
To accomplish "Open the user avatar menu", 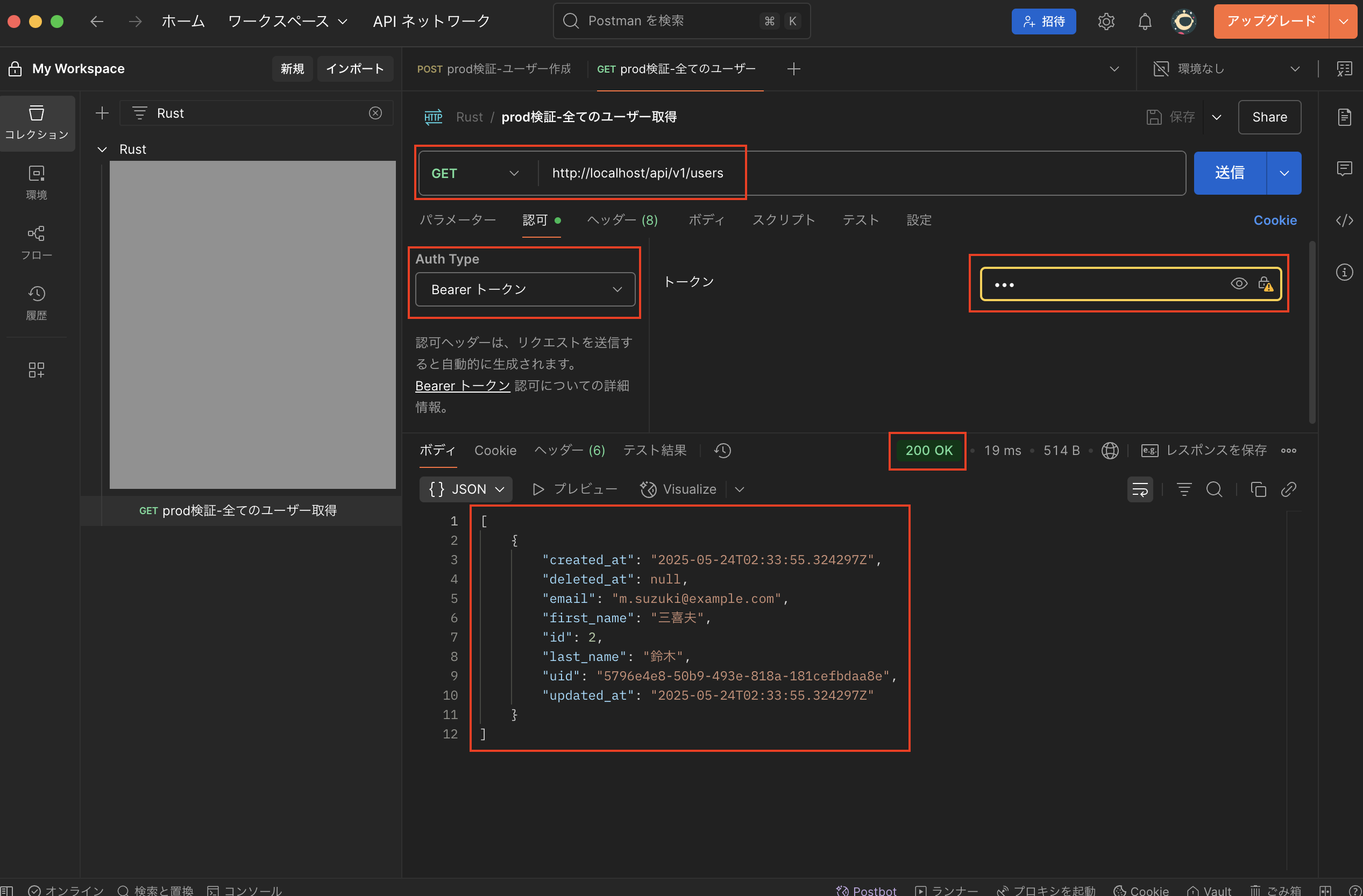I will point(1184,21).
